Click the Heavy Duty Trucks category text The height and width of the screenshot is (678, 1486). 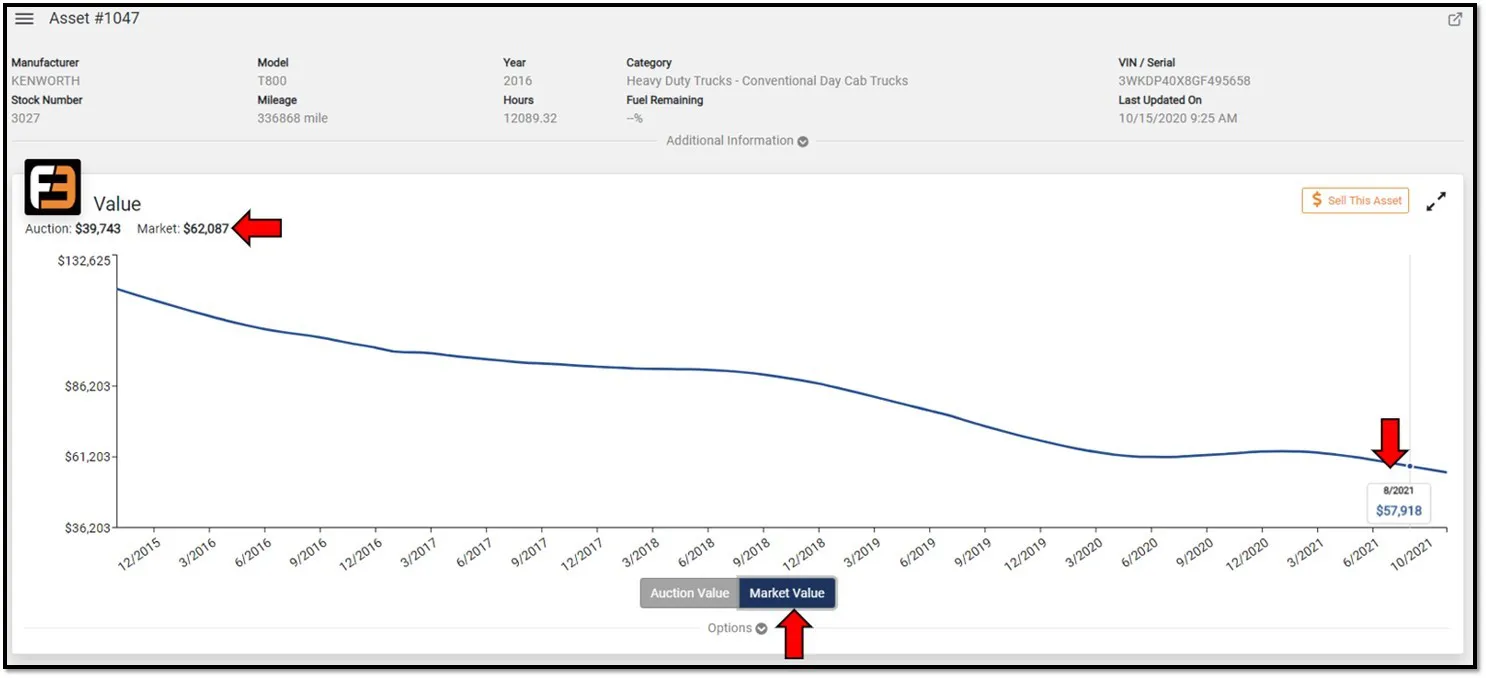767,81
